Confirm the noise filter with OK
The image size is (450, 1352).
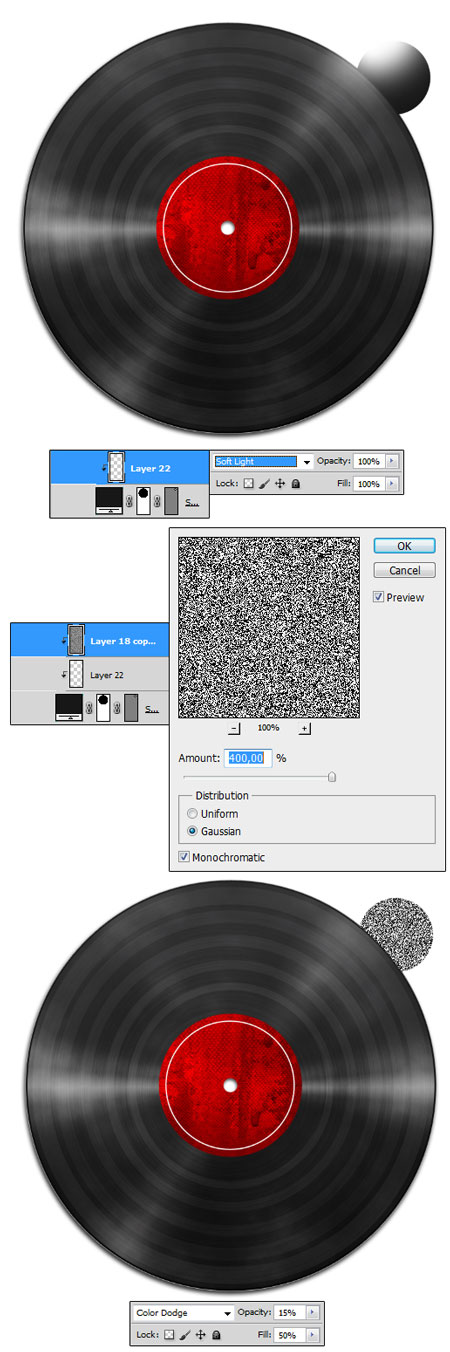[x=404, y=546]
